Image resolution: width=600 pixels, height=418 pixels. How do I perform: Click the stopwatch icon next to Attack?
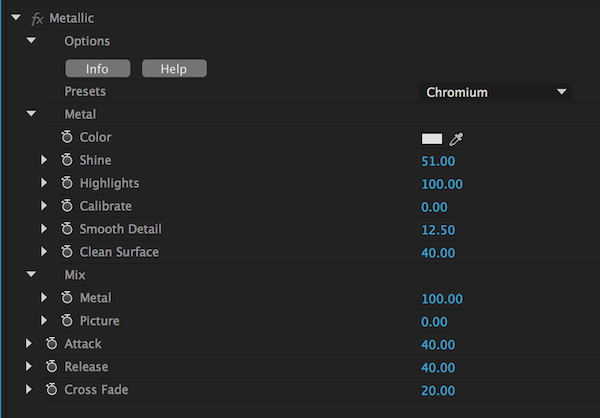tap(52, 344)
